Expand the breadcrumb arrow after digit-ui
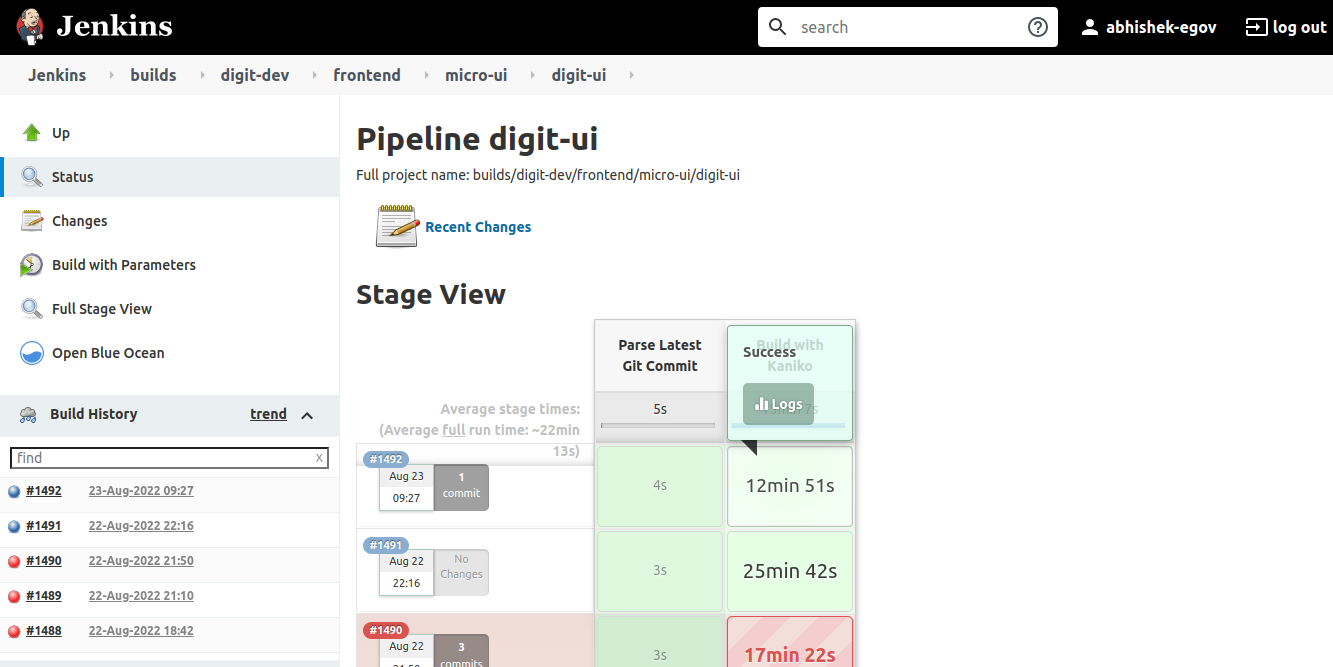1333x667 pixels. [631, 75]
